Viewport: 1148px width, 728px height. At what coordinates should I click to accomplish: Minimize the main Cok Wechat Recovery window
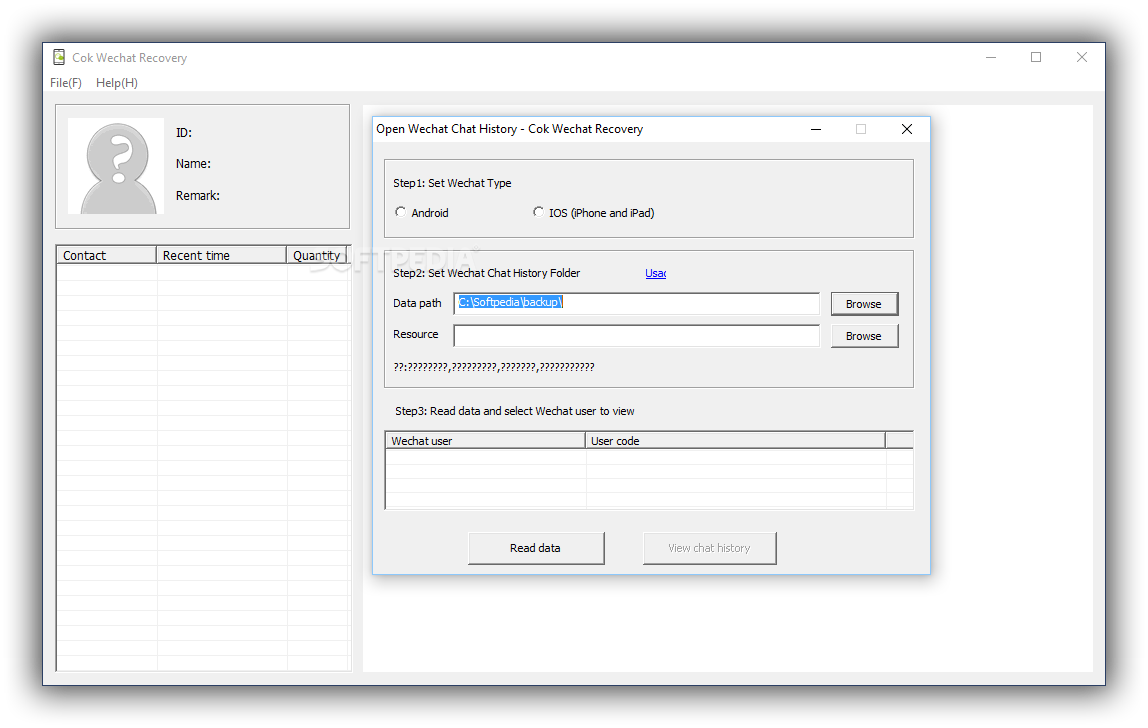pos(991,57)
